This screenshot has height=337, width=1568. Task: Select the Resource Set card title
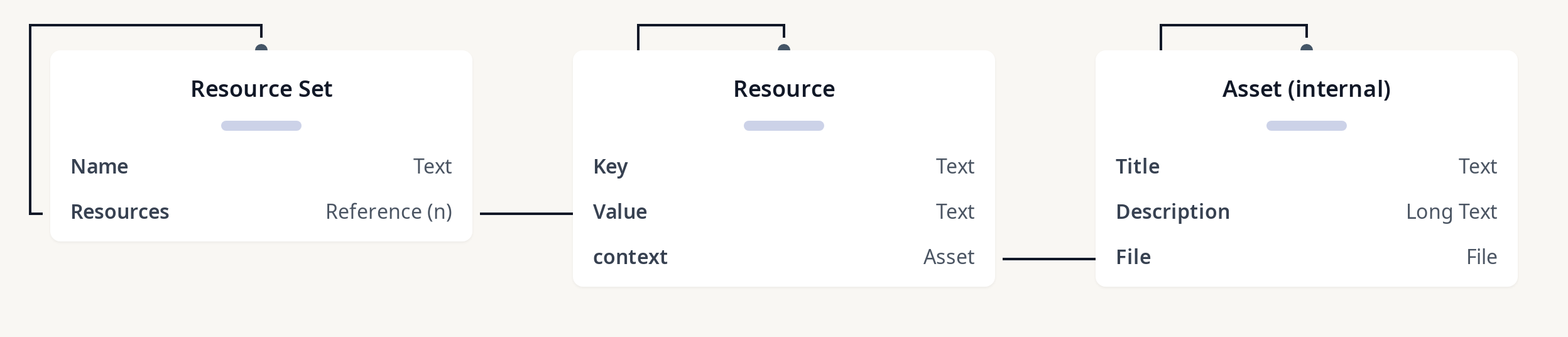(x=261, y=89)
